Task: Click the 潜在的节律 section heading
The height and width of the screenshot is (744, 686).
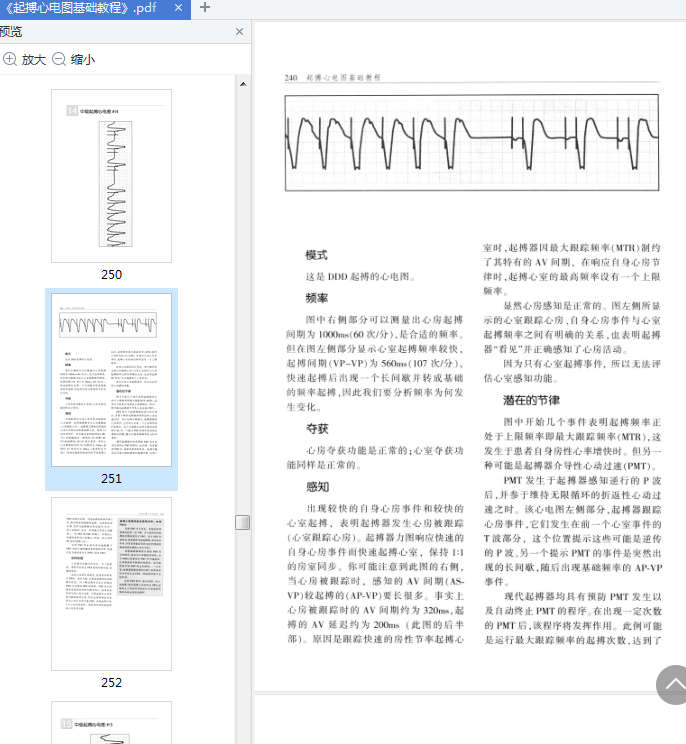Action: [x=531, y=400]
